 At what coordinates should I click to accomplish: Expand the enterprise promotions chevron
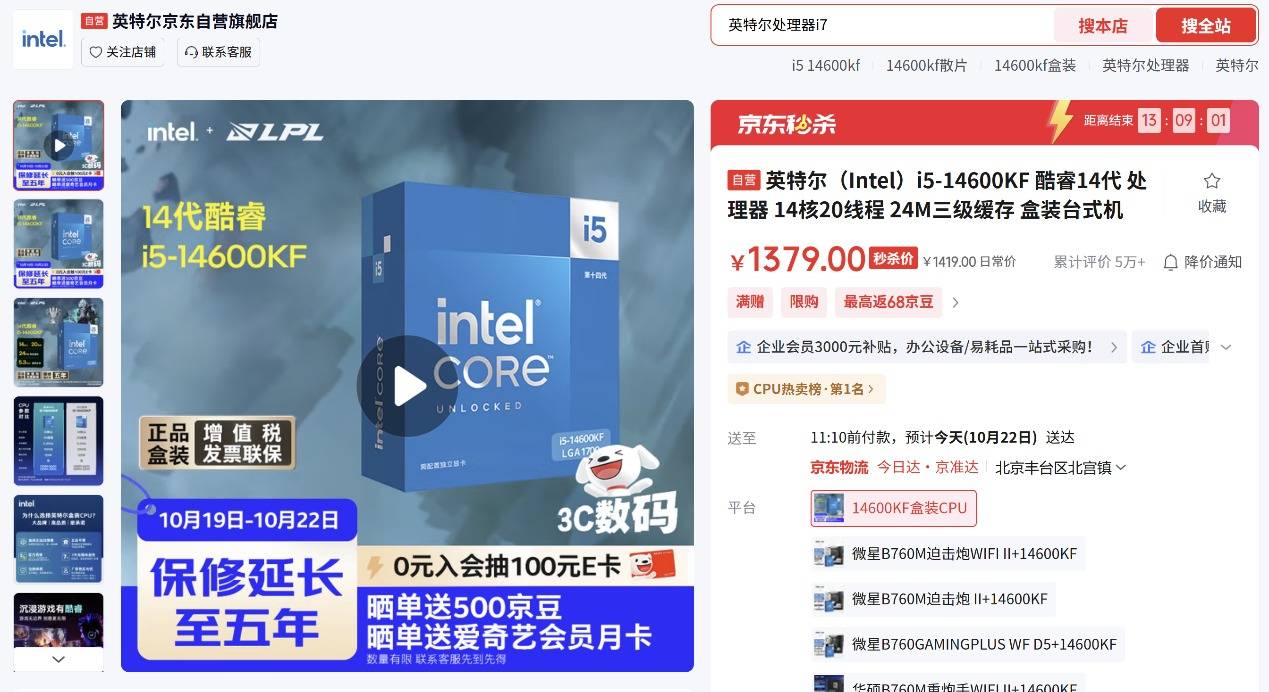(x=1226, y=347)
